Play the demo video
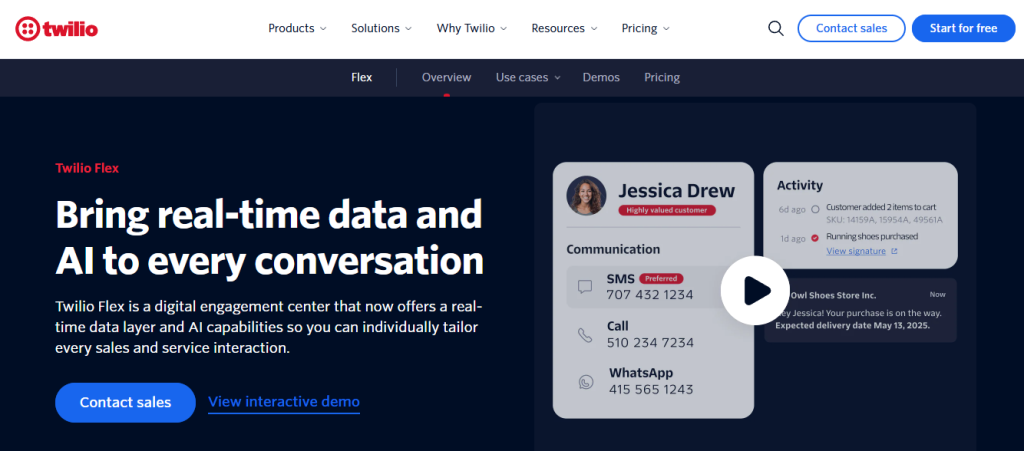Viewport: 1024px width, 451px height. tap(756, 291)
